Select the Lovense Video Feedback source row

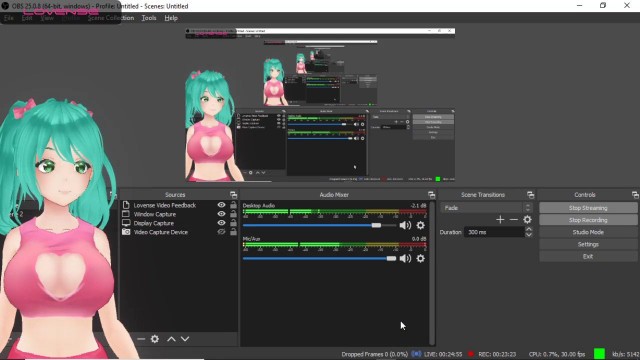179,205
